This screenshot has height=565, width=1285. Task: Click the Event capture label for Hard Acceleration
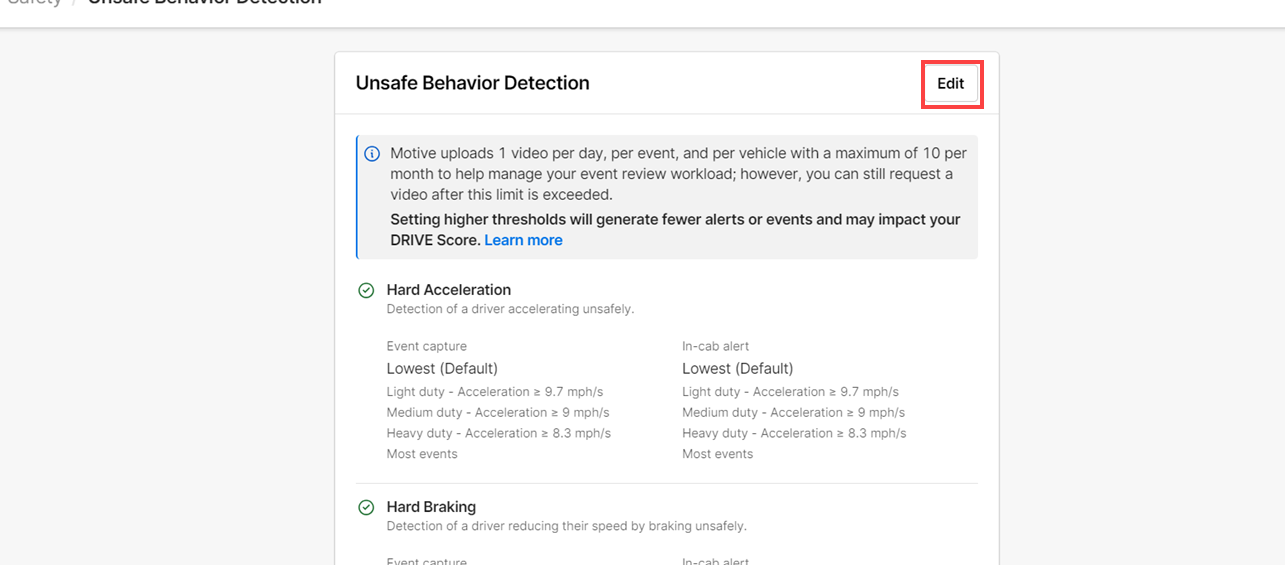pyautogui.click(x=426, y=346)
